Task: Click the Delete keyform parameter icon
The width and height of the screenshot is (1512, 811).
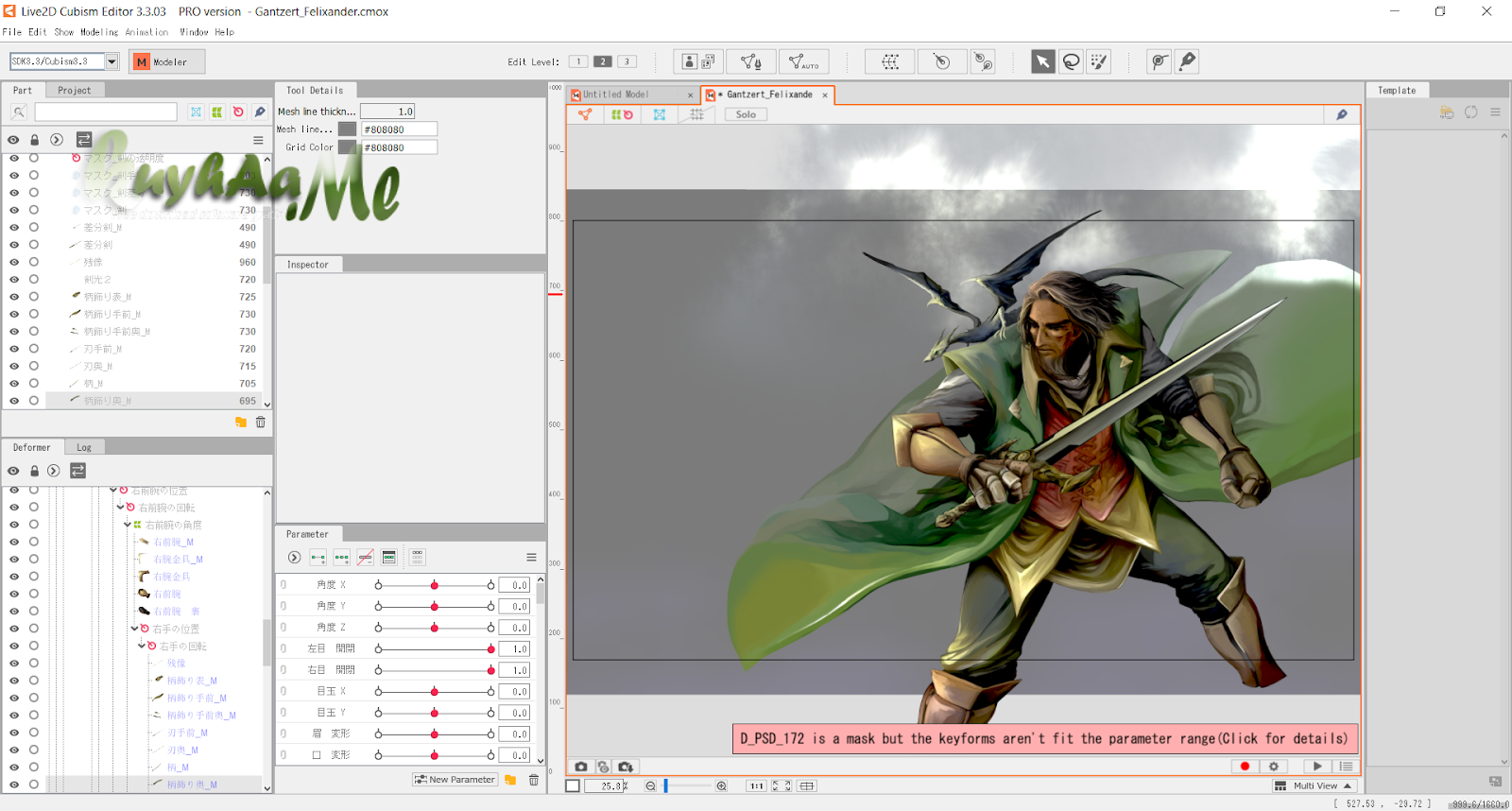Action: click(365, 558)
